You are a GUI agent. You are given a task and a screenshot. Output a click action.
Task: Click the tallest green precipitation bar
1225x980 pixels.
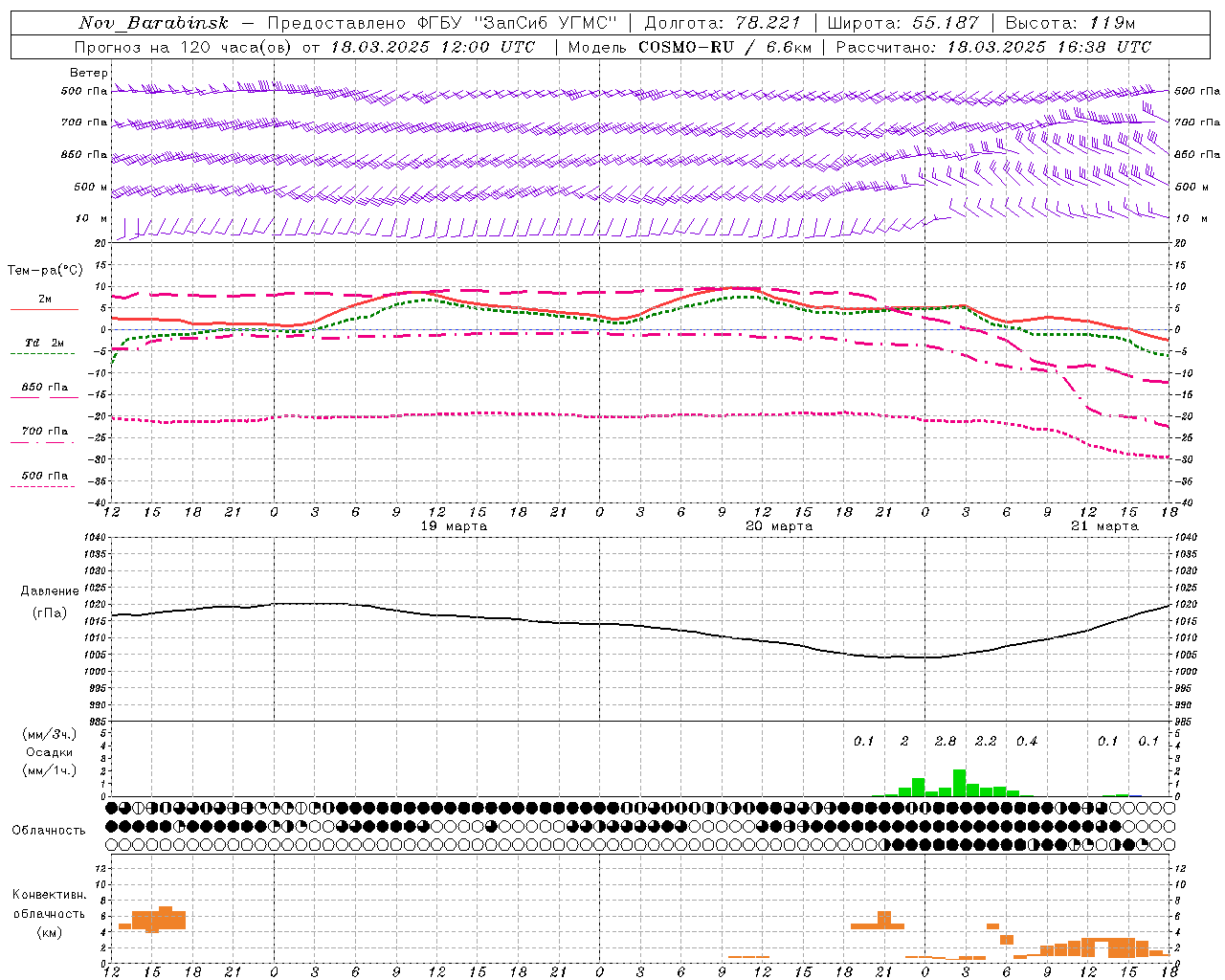click(959, 783)
